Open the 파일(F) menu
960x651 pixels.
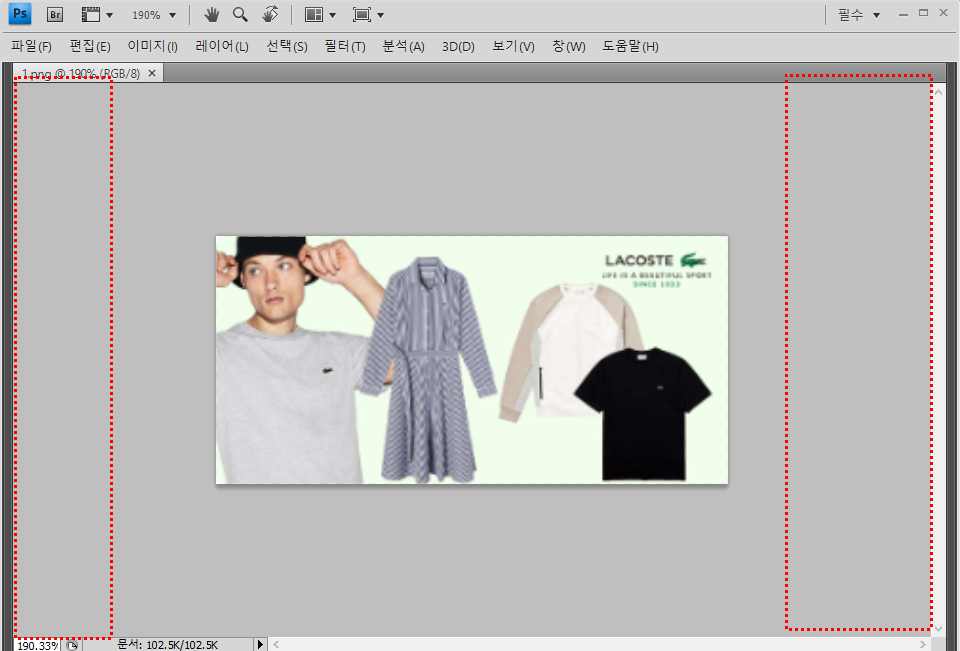point(31,47)
